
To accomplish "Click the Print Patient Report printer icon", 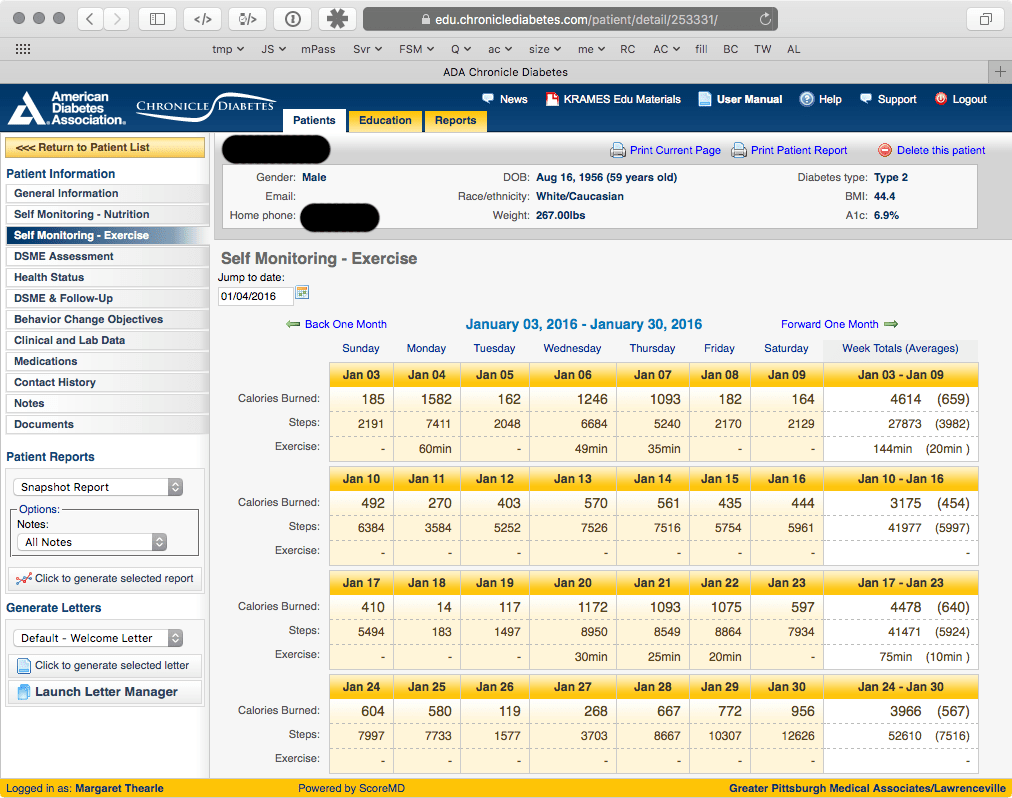I will 738,150.
